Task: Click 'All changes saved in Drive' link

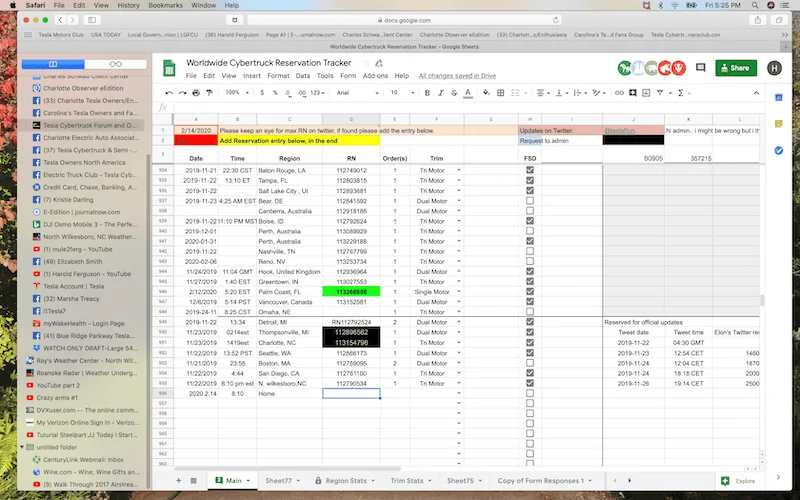Action: (x=457, y=76)
